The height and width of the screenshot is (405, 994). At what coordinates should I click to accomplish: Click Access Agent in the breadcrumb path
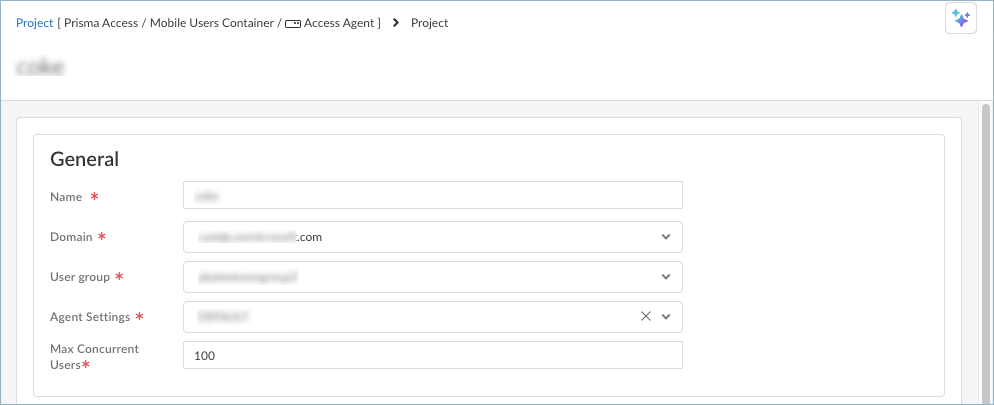point(339,23)
